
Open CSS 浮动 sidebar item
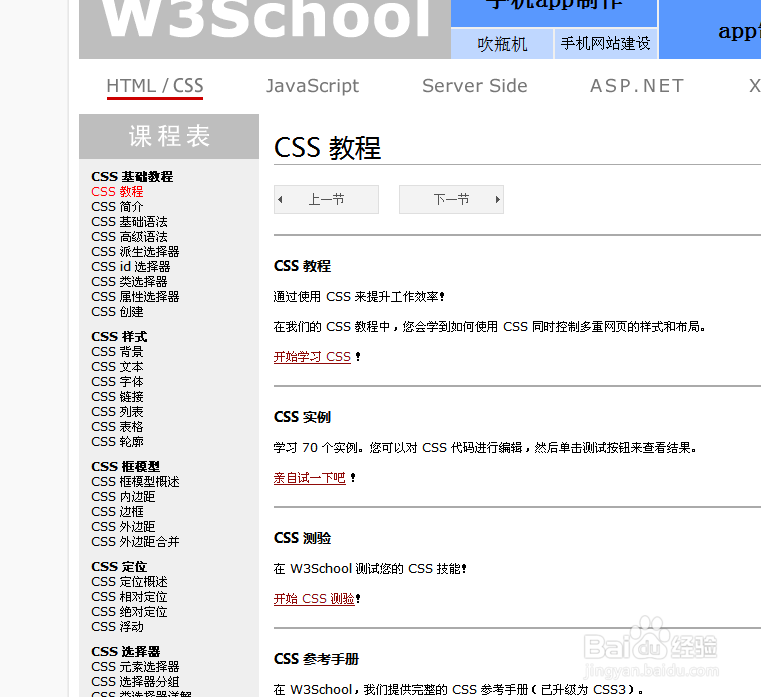pos(117,627)
